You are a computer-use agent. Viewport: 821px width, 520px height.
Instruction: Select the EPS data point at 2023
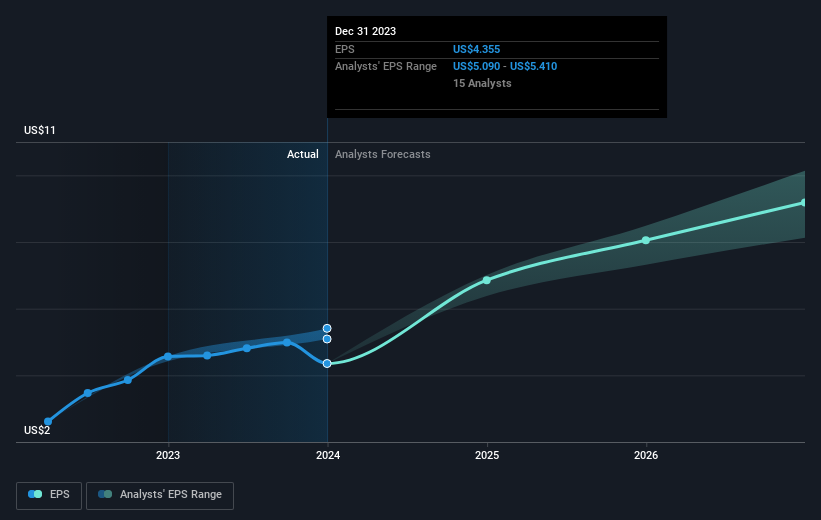168,357
